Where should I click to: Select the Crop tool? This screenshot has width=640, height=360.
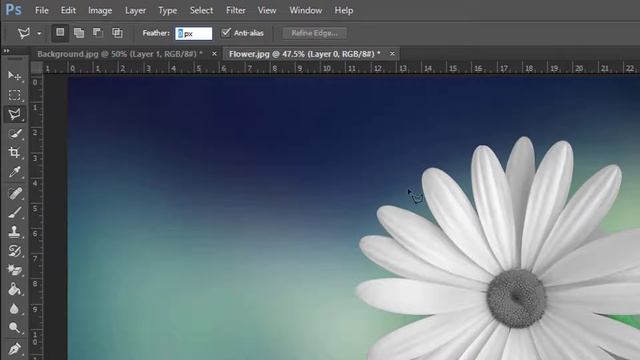click(14, 153)
